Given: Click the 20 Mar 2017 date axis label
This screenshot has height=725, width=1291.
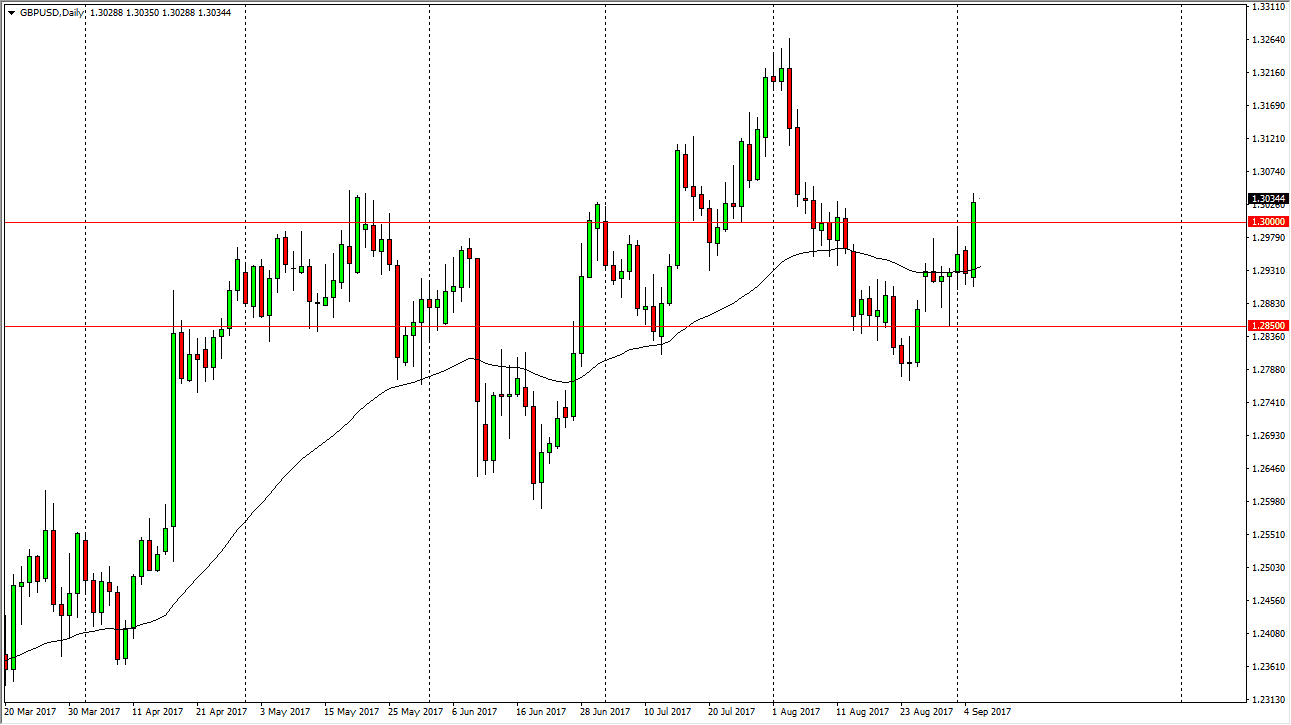Looking at the screenshot, I should (31, 712).
